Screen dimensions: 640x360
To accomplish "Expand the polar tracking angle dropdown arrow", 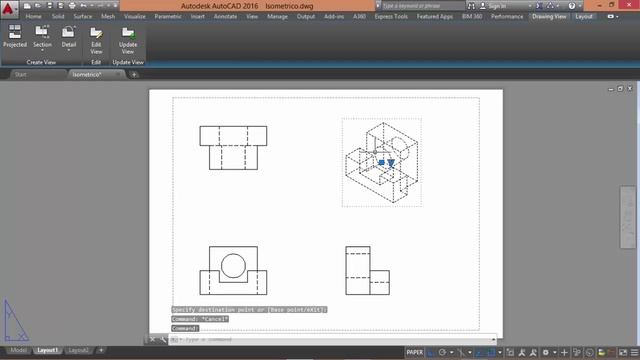I will click(451, 352).
